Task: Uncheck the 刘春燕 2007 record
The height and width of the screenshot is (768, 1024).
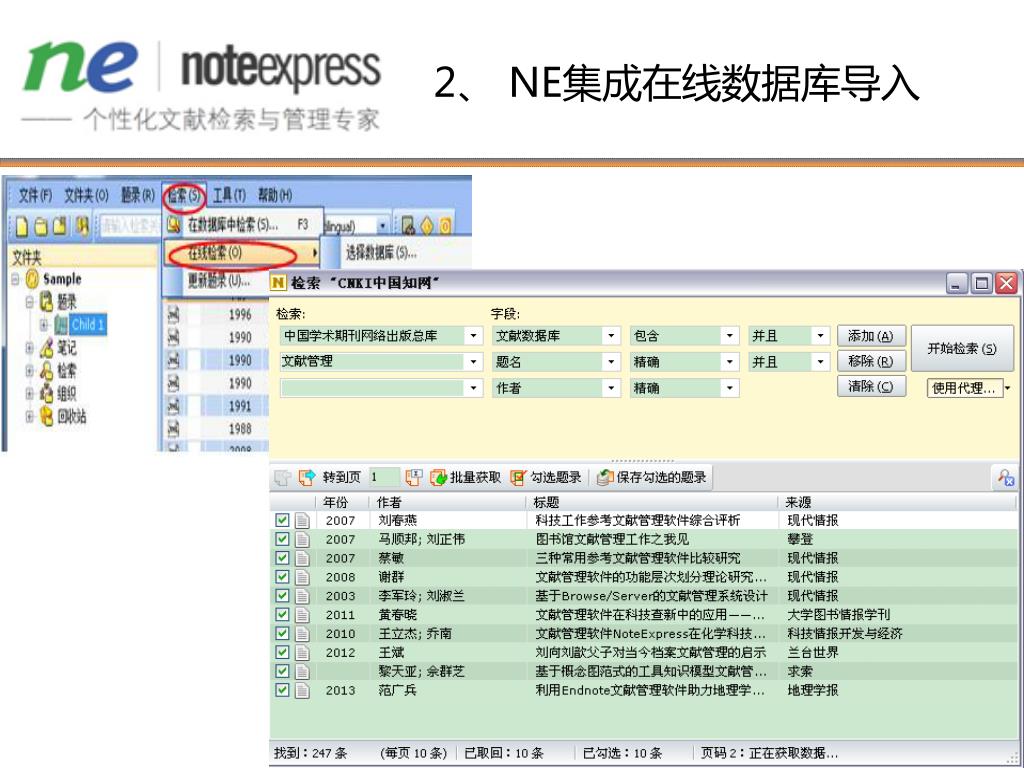Action: pyautogui.click(x=282, y=520)
